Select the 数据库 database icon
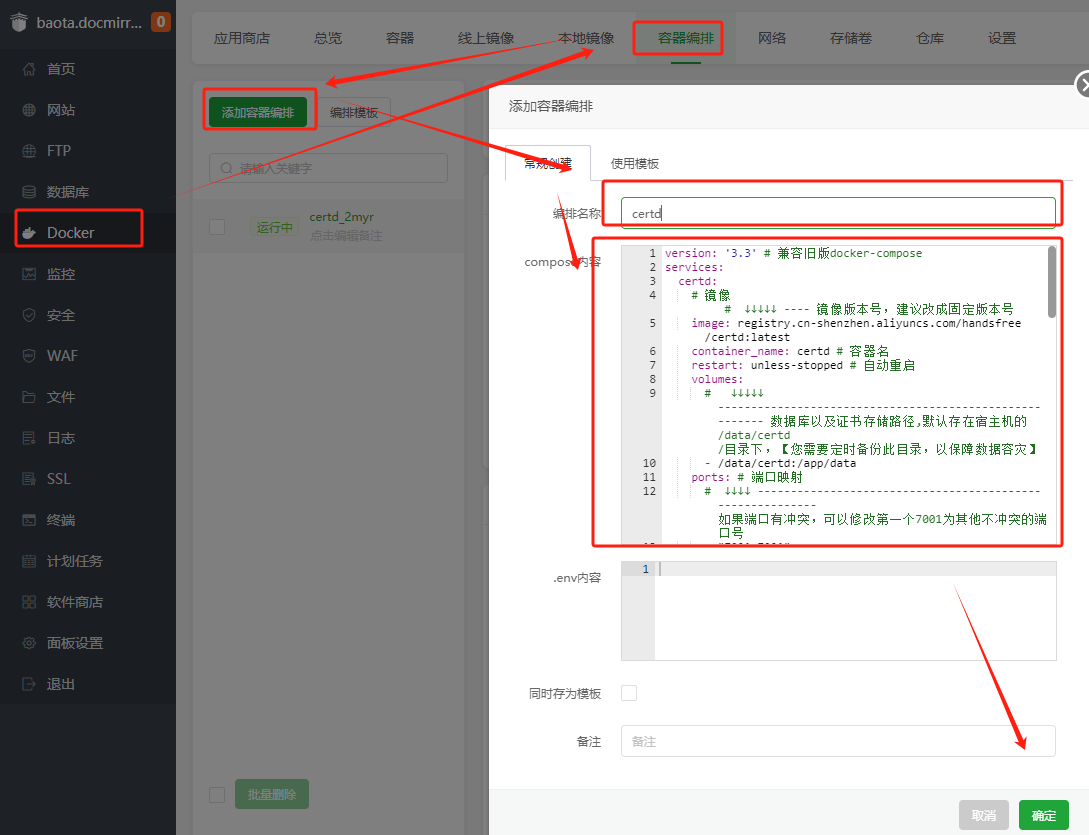The height and width of the screenshot is (835, 1089). pyautogui.click(x=29, y=192)
